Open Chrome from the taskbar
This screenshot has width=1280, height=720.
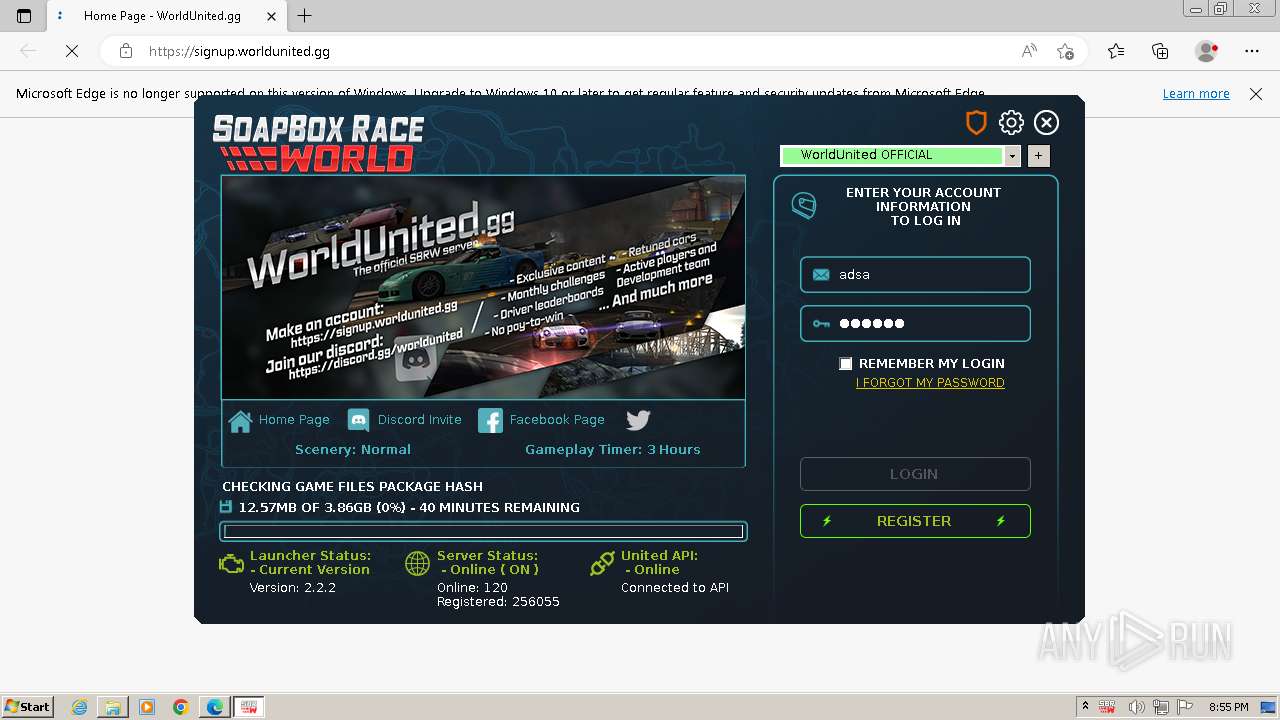coord(180,707)
